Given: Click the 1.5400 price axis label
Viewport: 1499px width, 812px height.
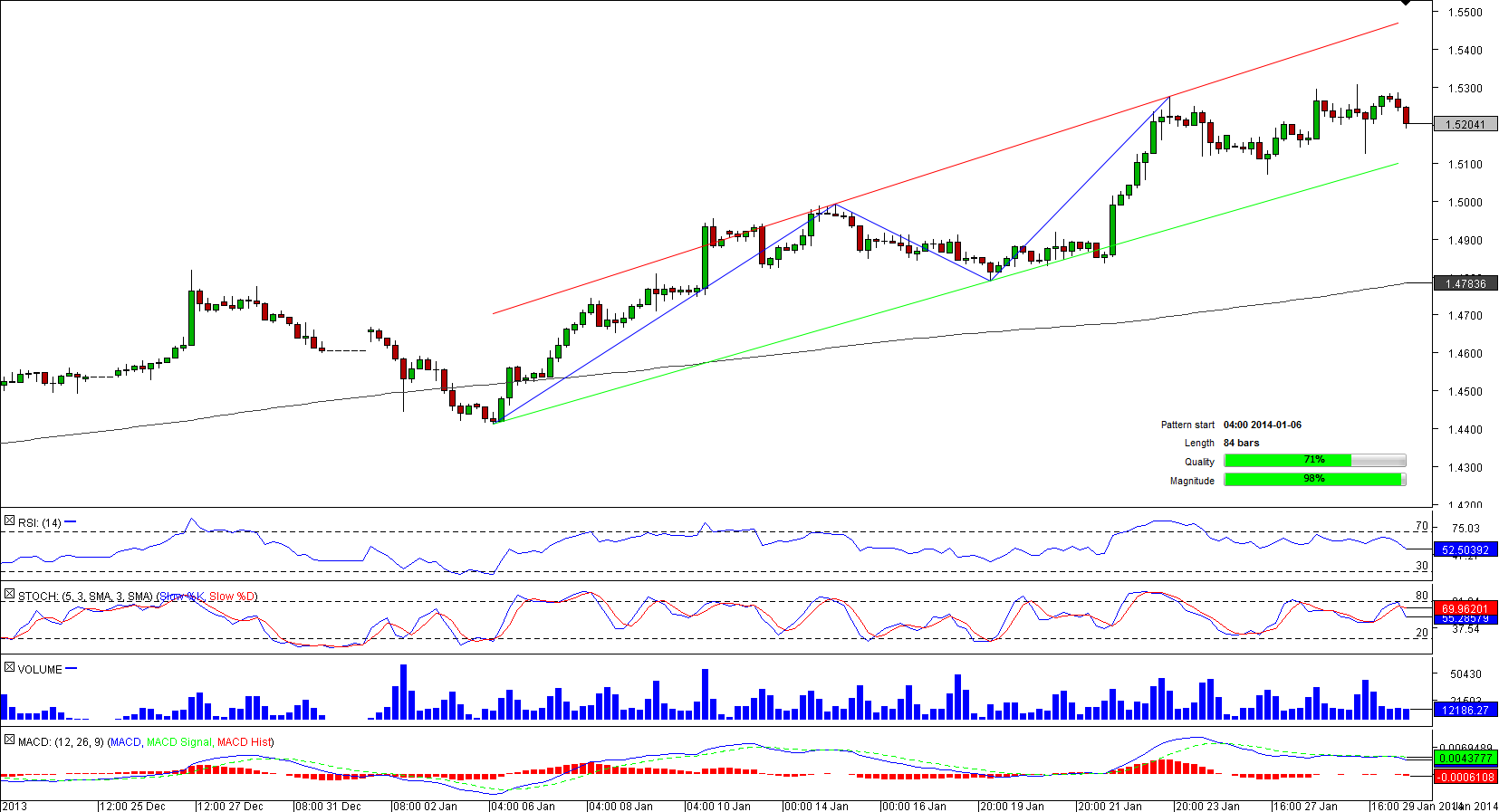Looking at the screenshot, I should tap(1465, 51).
